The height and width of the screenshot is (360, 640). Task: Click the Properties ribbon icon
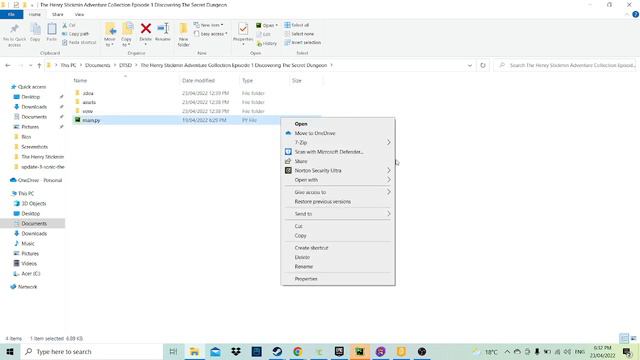coord(243,29)
